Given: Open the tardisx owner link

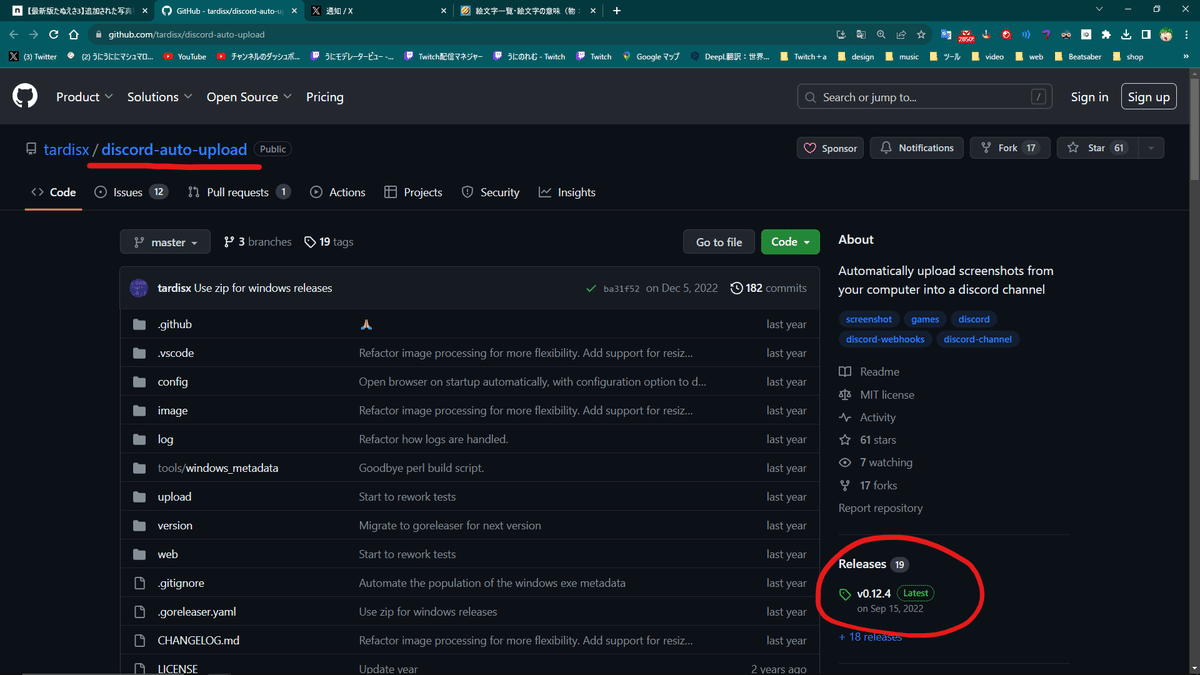Looking at the screenshot, I should [66, 149].
